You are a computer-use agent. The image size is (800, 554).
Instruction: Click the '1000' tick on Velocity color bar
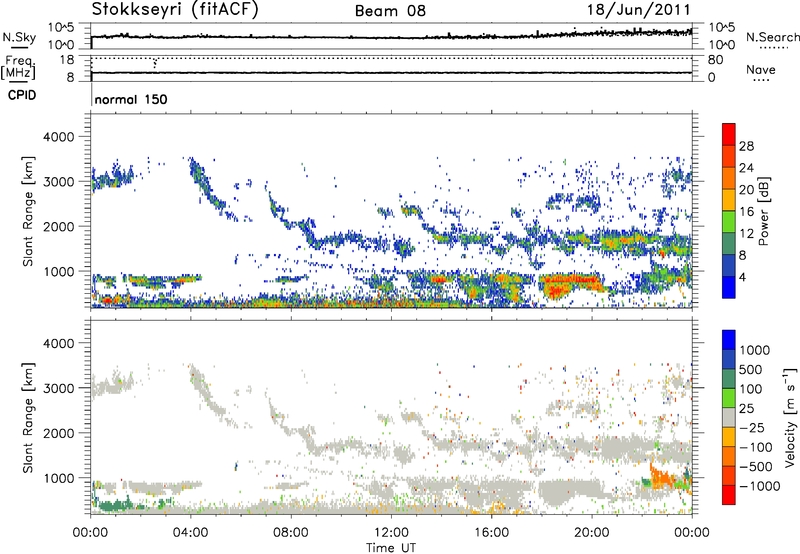pyautogui.click(x=755, y=350)
